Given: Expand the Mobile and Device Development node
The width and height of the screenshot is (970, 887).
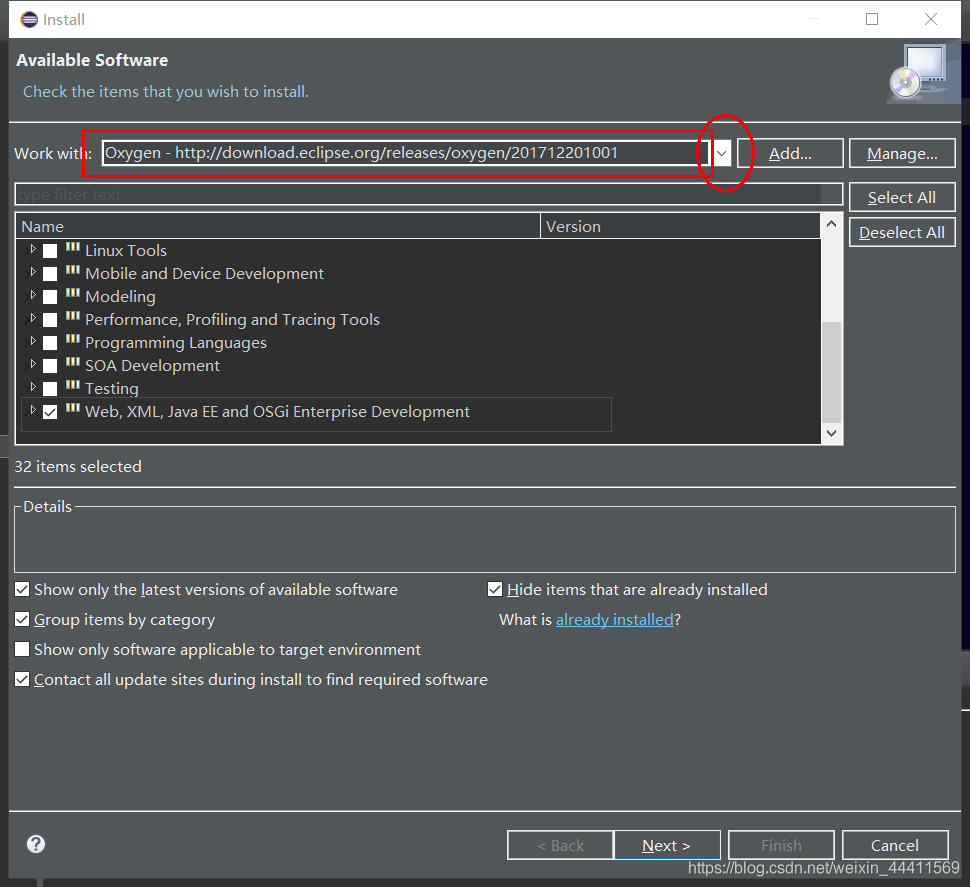Looking at the screenshot, I should 33,272.
